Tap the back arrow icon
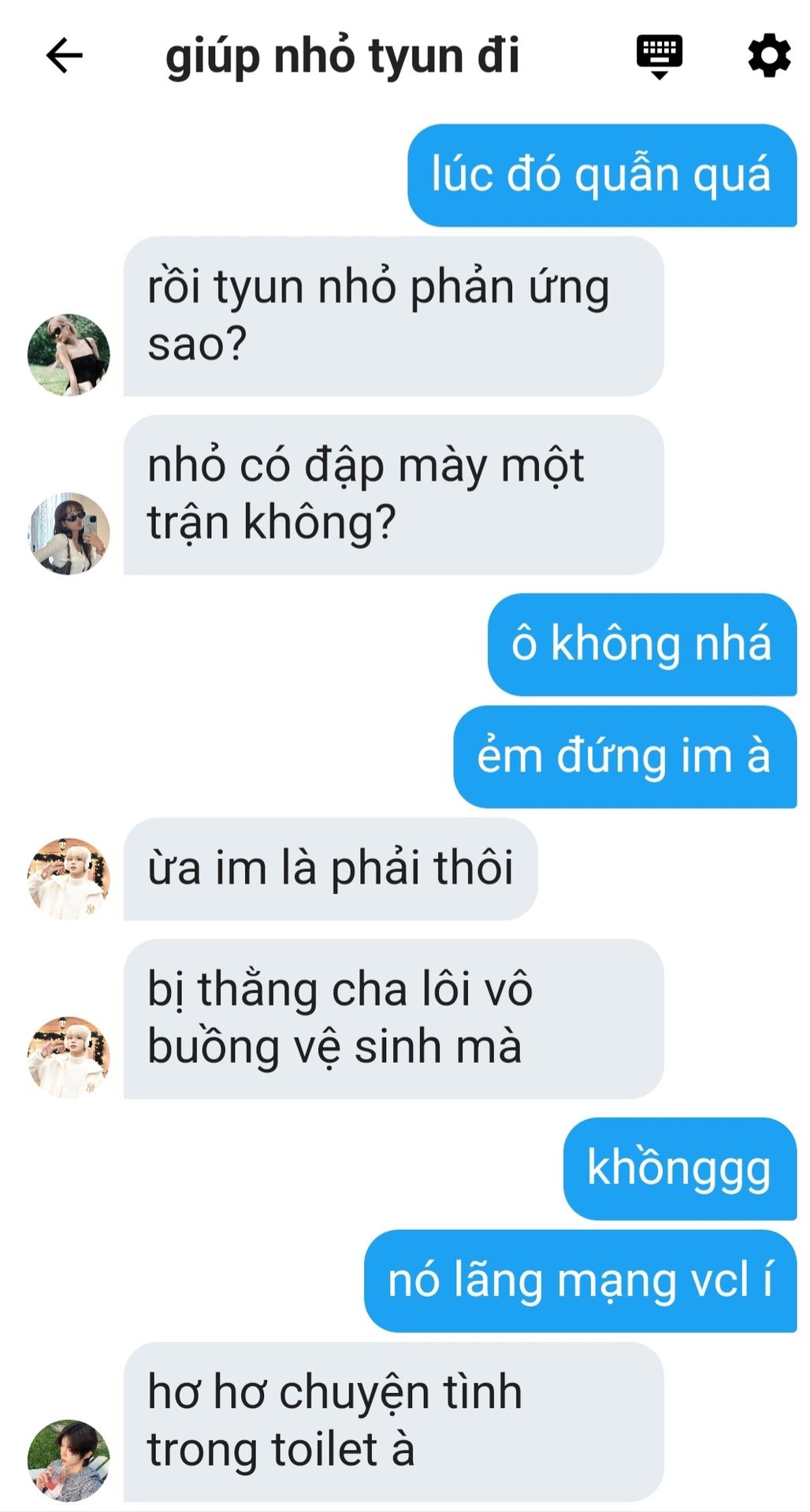Viewport: 810px width, 1512px height. 65,56
